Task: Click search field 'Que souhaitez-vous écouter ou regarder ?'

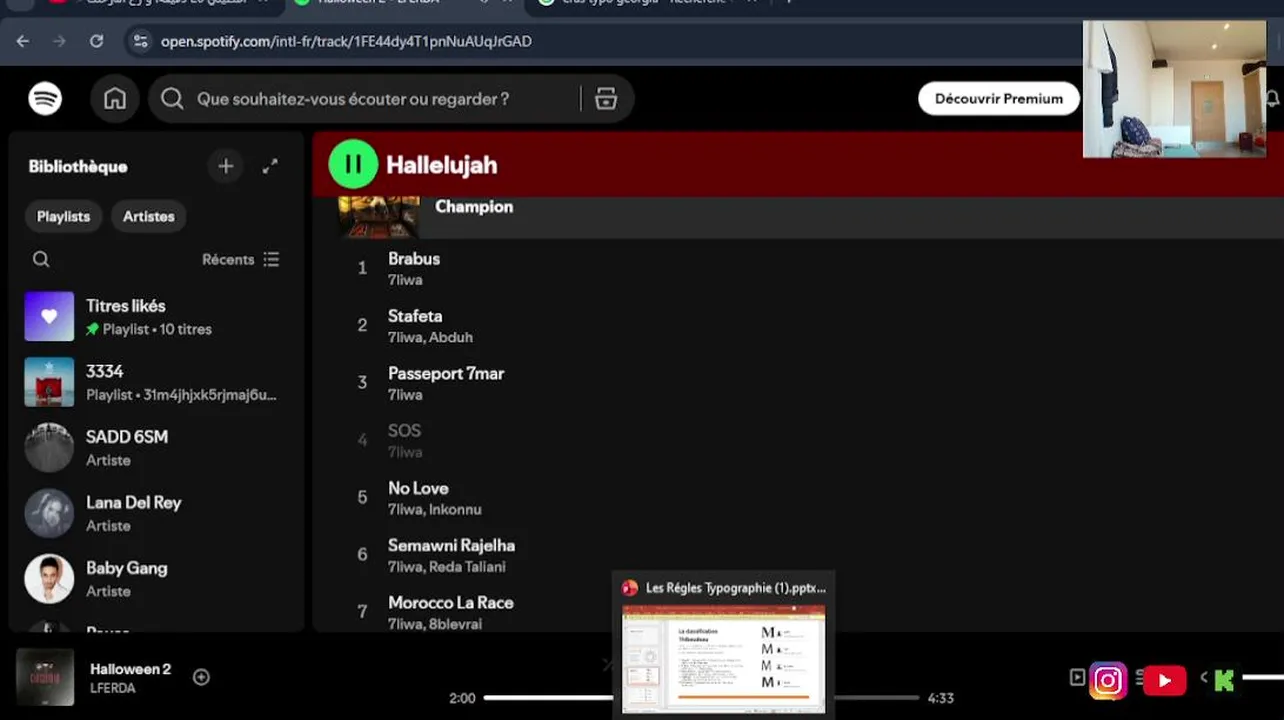Action: (x=352, y=99)
